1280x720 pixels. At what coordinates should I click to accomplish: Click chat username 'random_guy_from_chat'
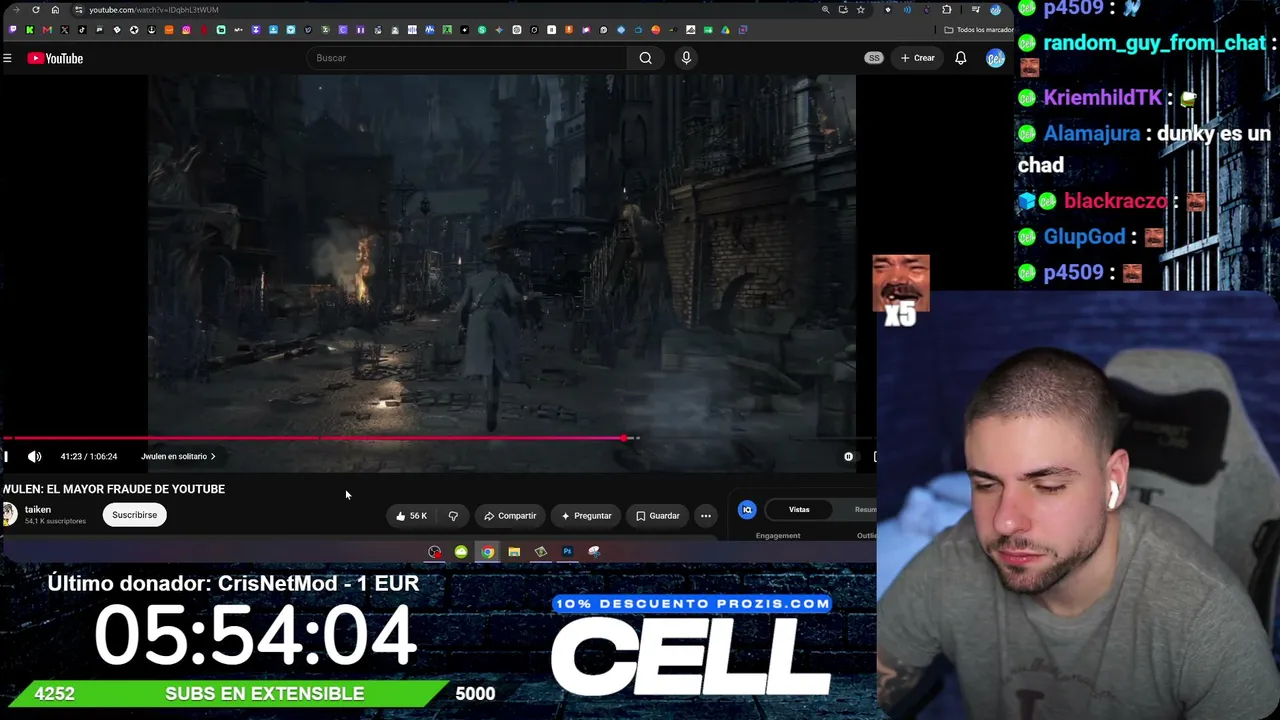click(x=1154, y=43)
